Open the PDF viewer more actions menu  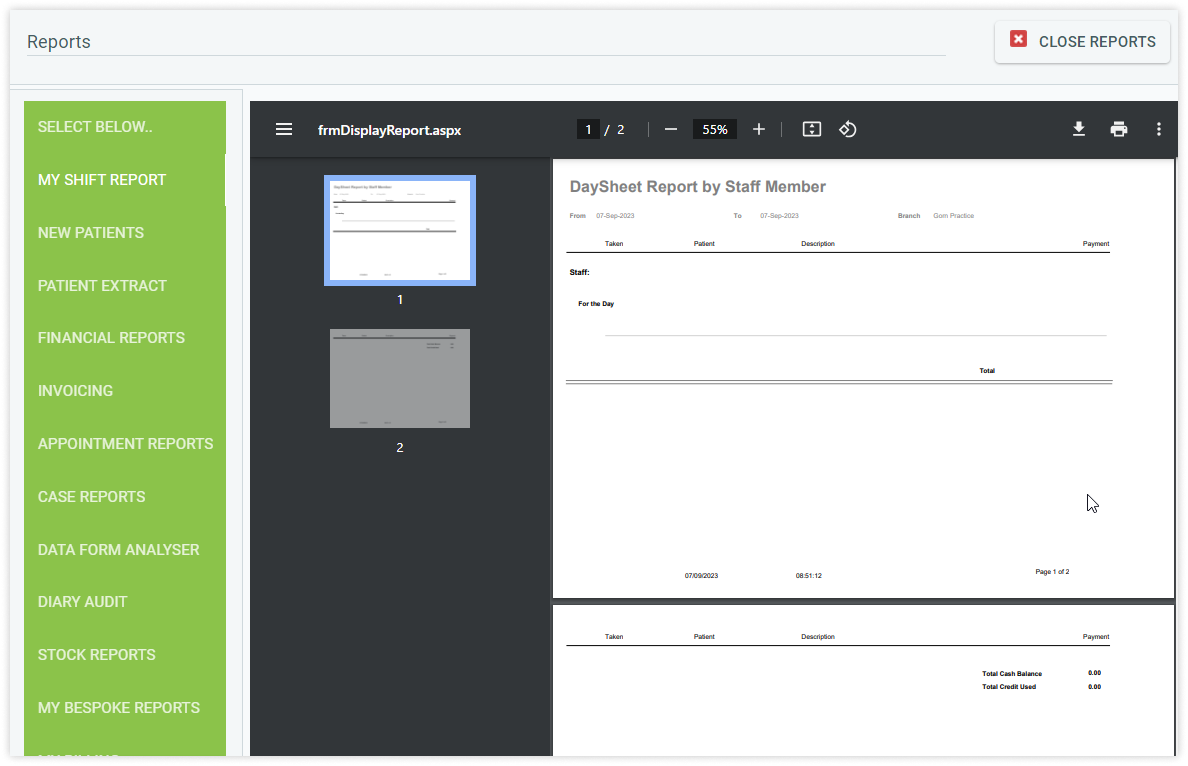tap(1158, 130)
